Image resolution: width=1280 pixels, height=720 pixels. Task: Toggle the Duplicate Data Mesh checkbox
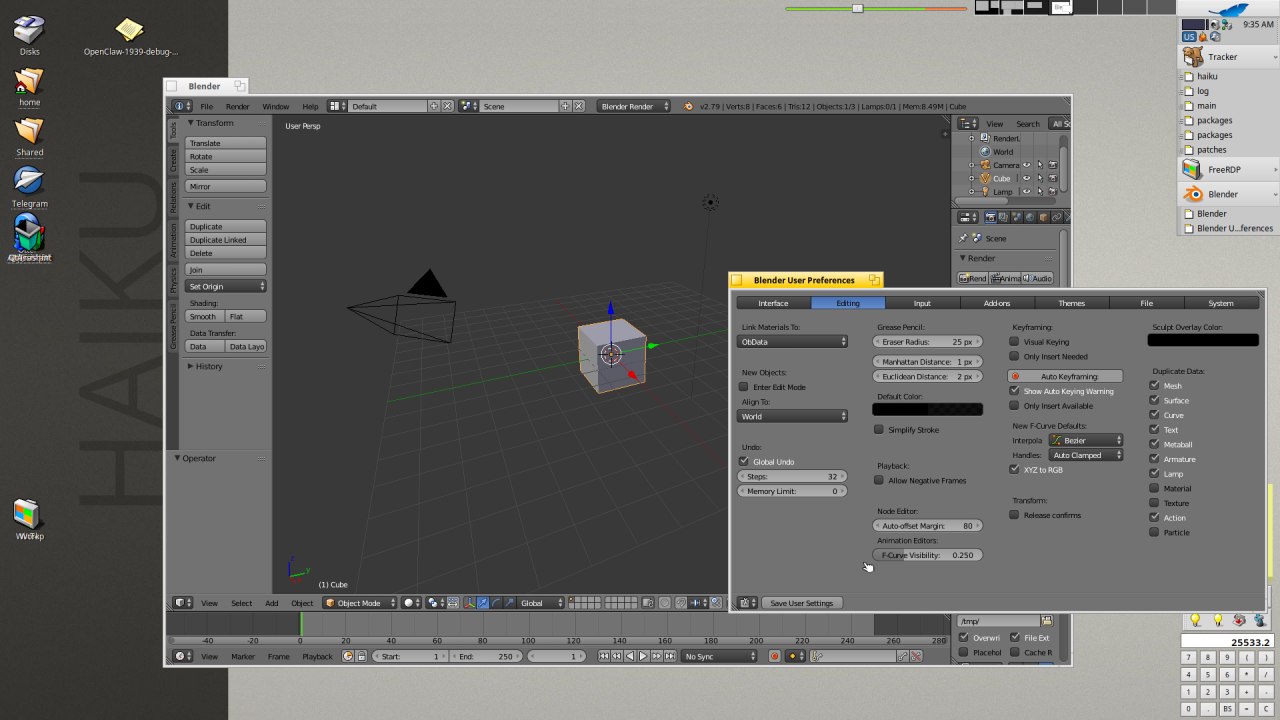click(1154, 386)
